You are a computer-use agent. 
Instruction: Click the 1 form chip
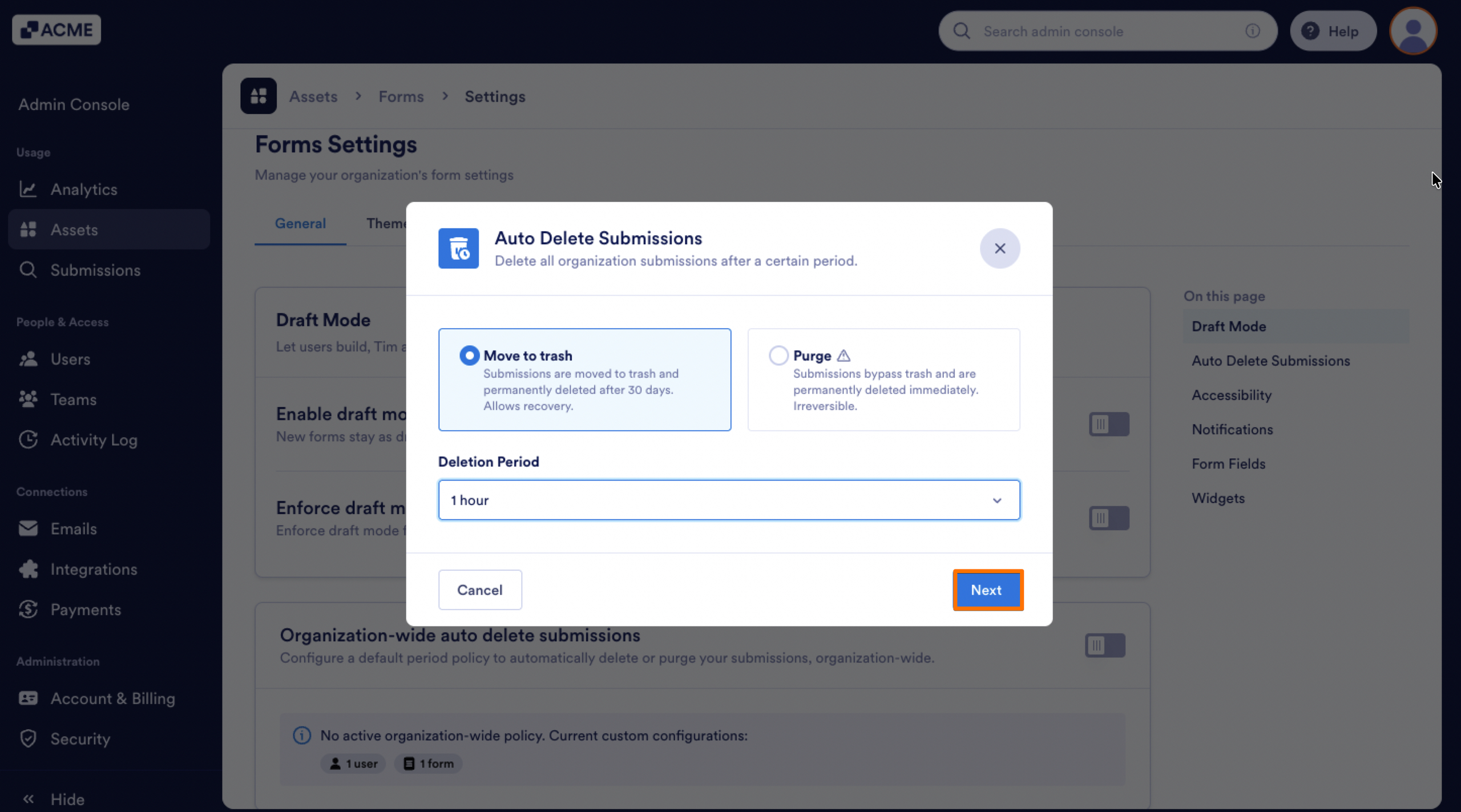point(428,763)
